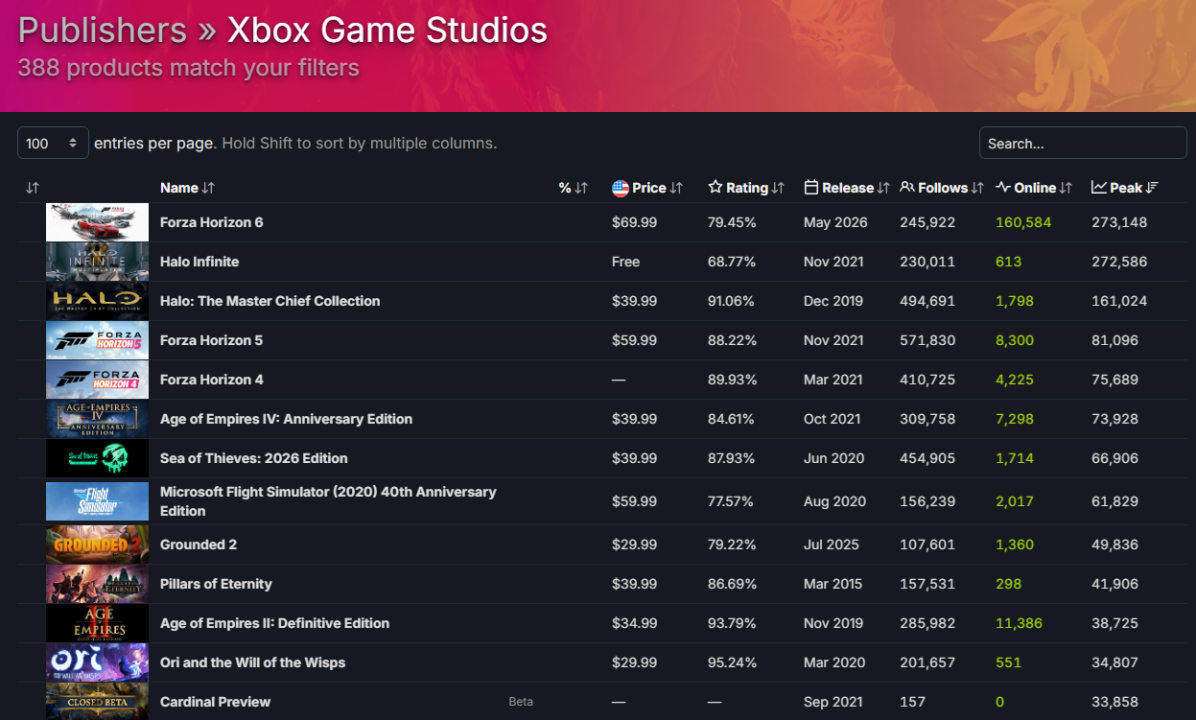This screenshot has width=1196, height=720.
Task: Open the entries per page dropdown
Action: [53, 143]
